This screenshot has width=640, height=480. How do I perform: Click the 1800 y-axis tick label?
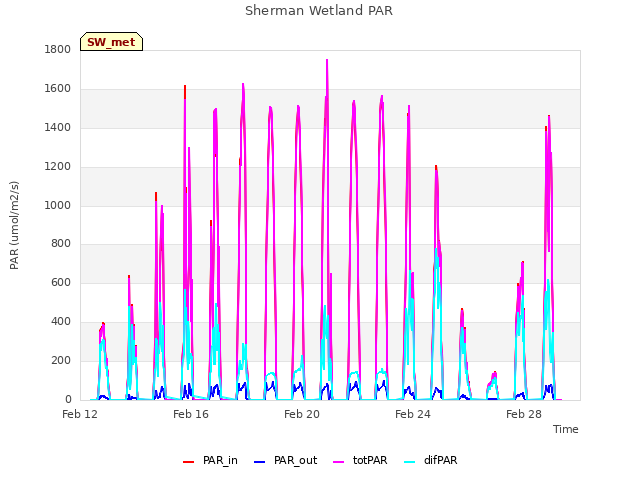click(58, 50)
